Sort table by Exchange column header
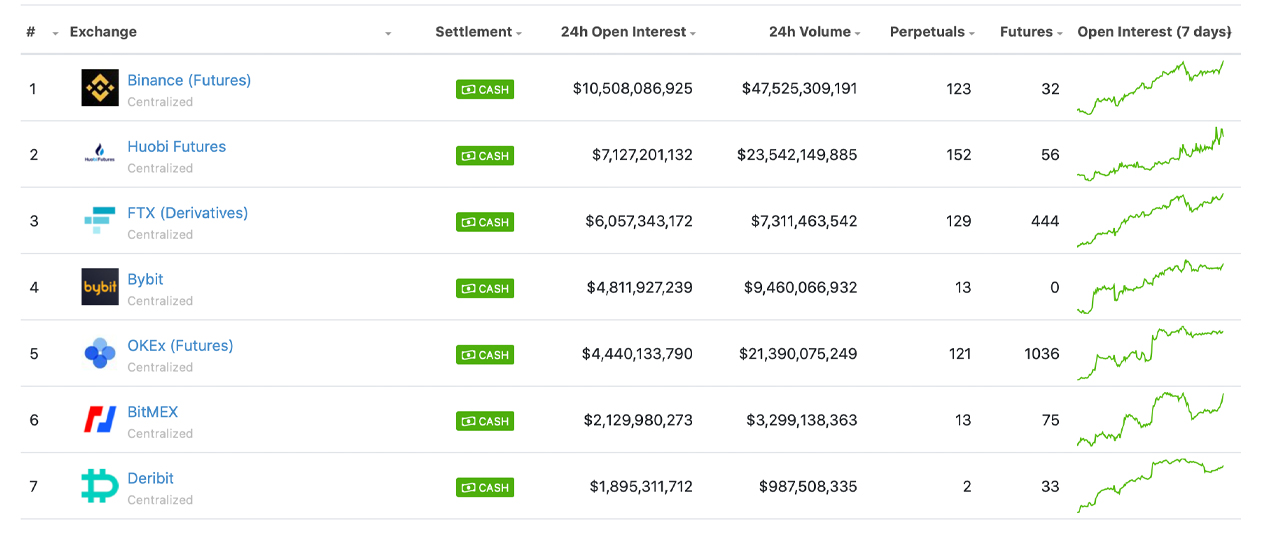 103,32
